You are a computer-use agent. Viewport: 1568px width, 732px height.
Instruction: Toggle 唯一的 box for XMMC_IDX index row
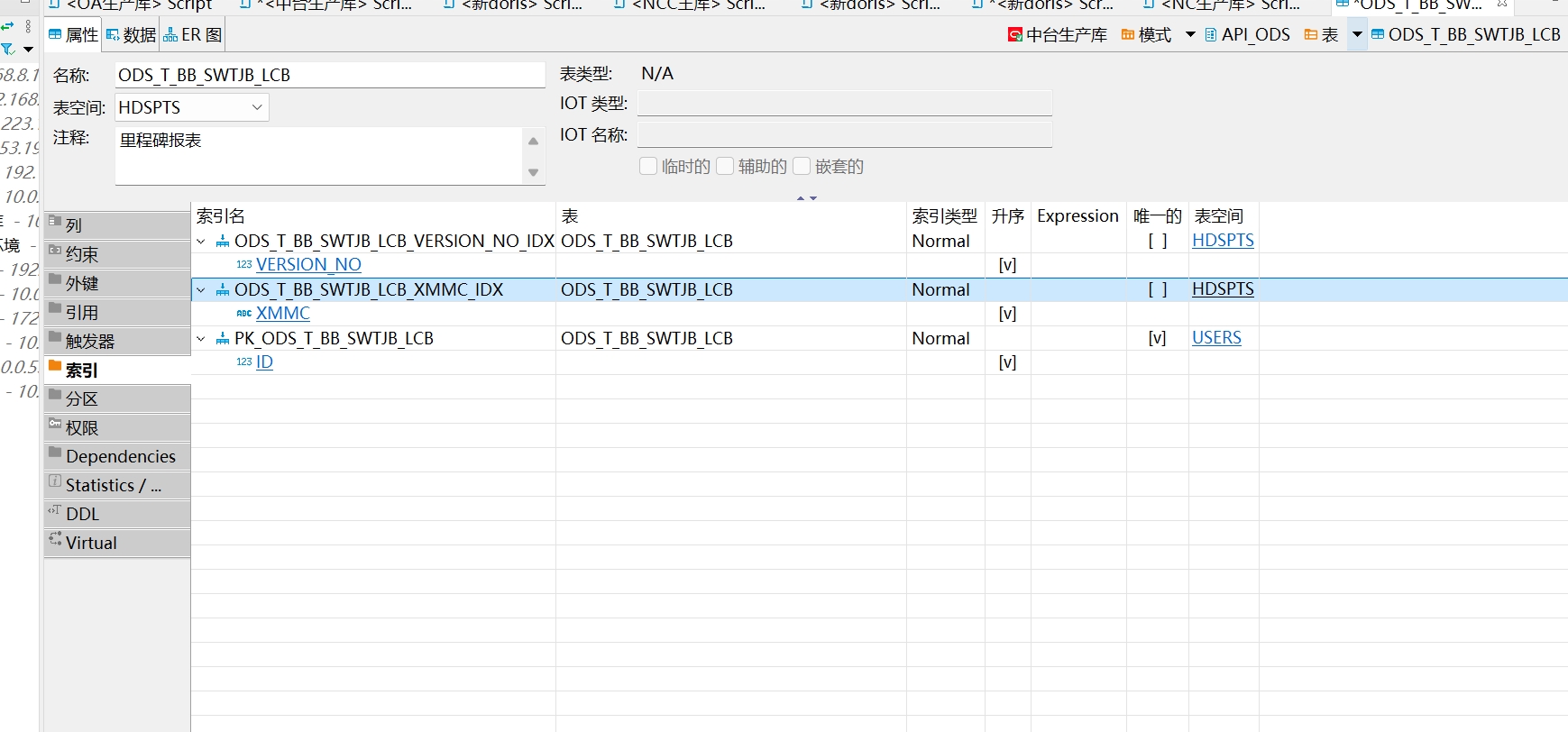coord(1157,290)
